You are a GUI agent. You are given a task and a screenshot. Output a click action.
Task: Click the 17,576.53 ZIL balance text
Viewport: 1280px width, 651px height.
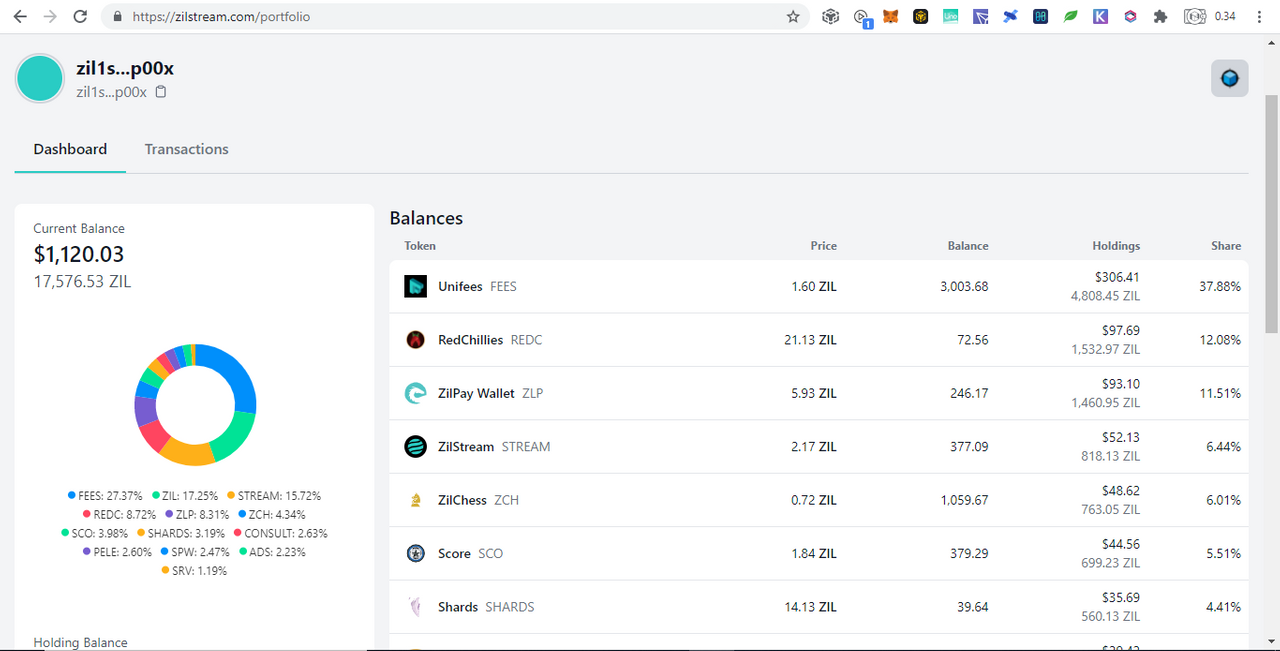coord(82,282)
